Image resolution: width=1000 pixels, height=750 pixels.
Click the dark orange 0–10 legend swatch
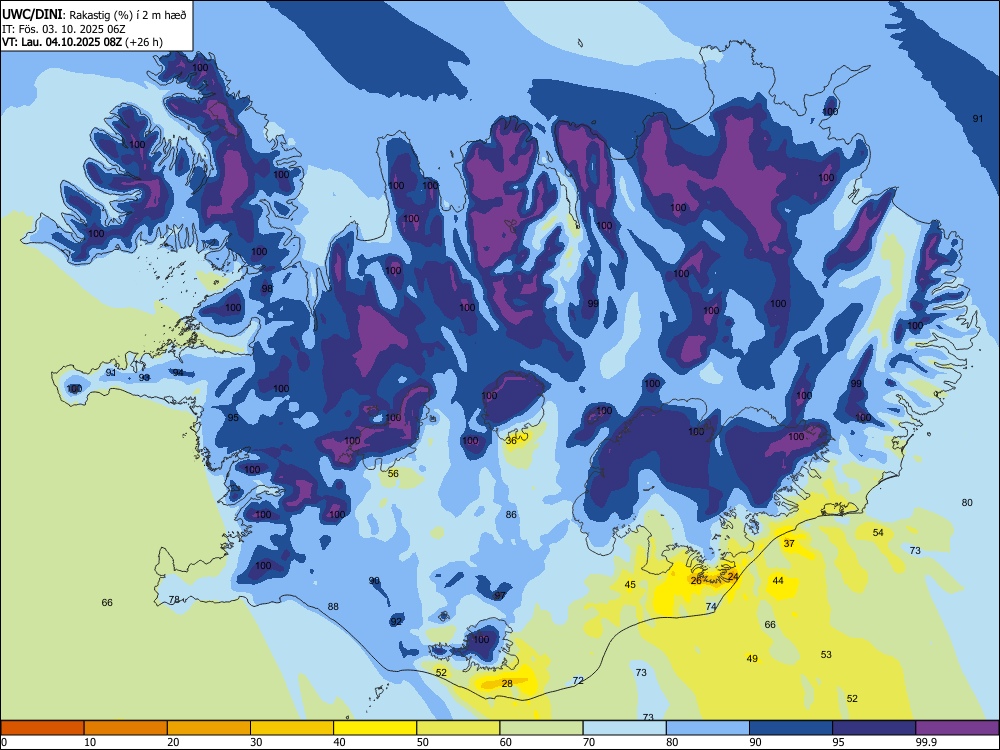click(42, 728)
